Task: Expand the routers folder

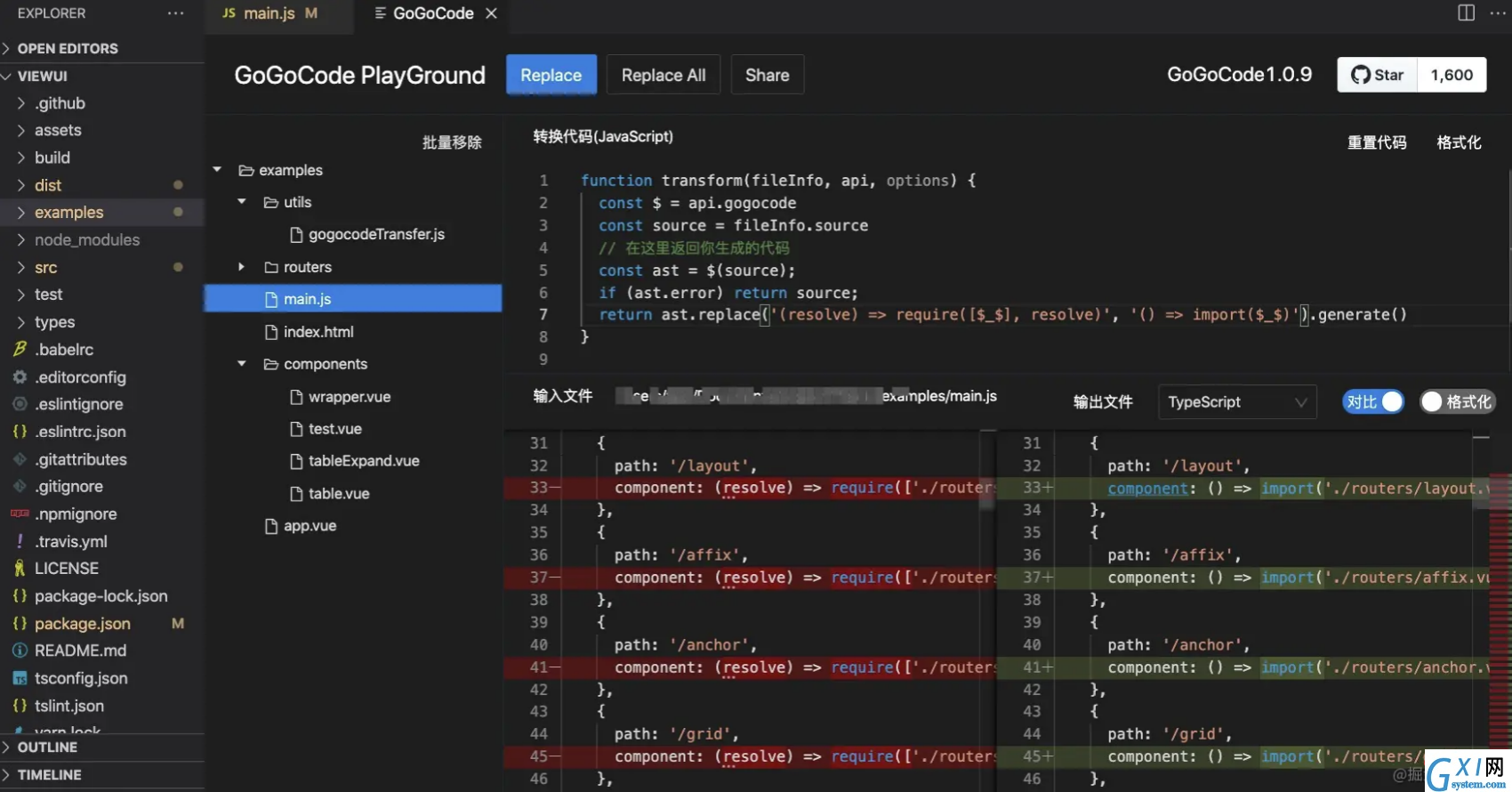Action: (x=242, y=267)
